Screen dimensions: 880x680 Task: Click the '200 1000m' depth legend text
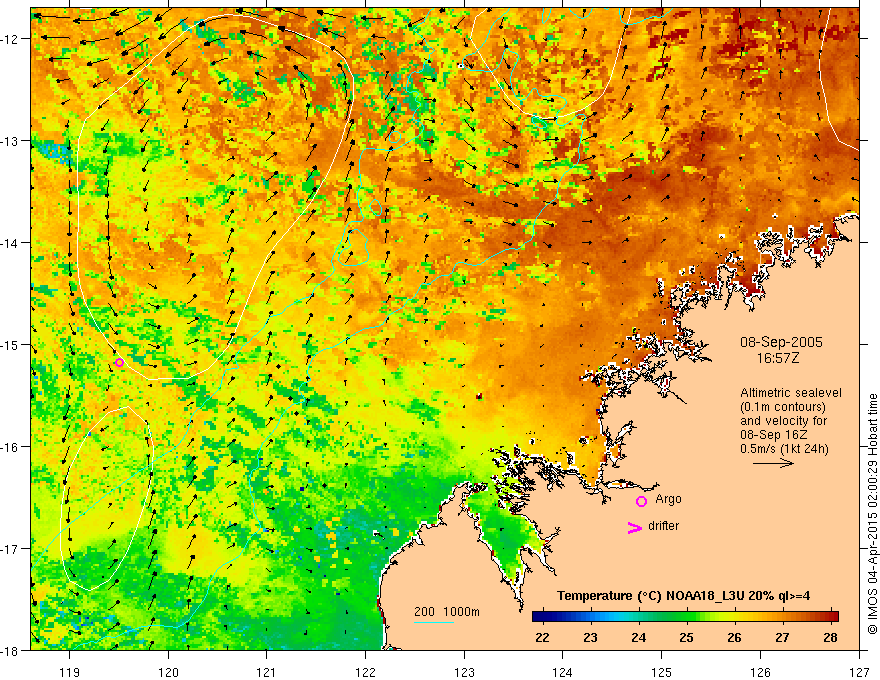point(447,612)
